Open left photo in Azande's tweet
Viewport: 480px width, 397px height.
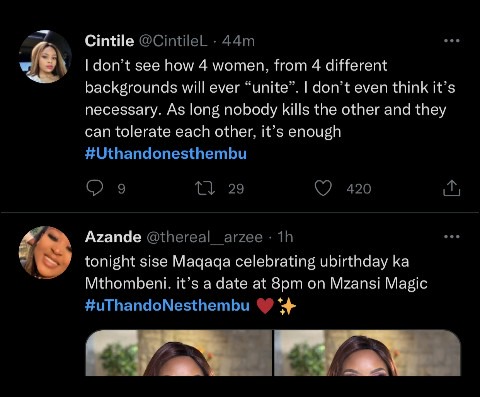coord(179,353)
